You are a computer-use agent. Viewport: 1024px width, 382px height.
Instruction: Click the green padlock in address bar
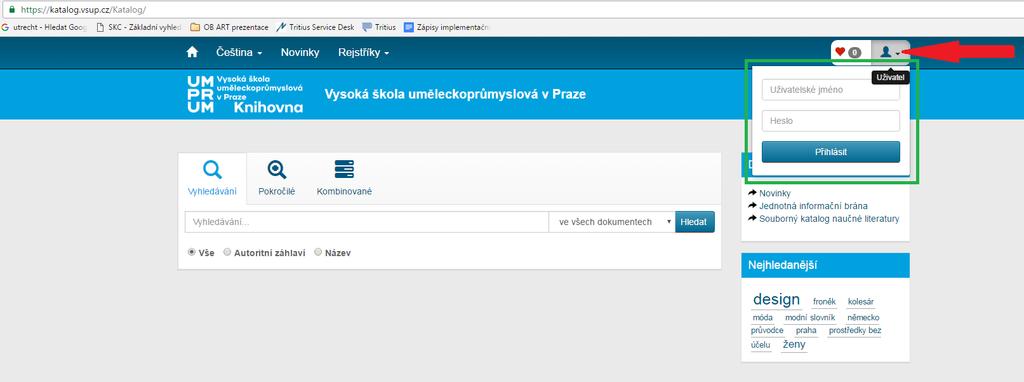point(12,10)
